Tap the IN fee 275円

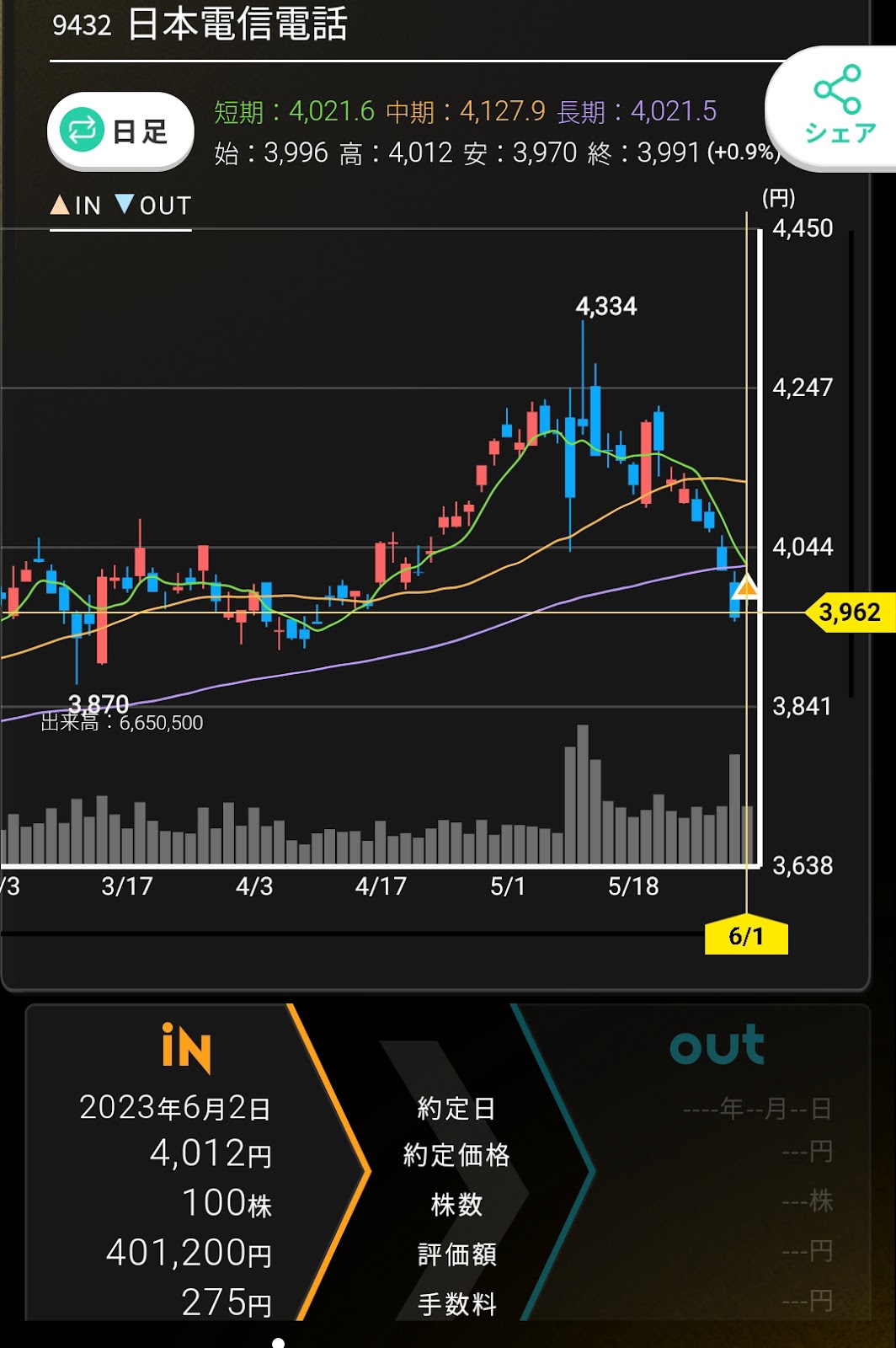[x=227, y=1303]
